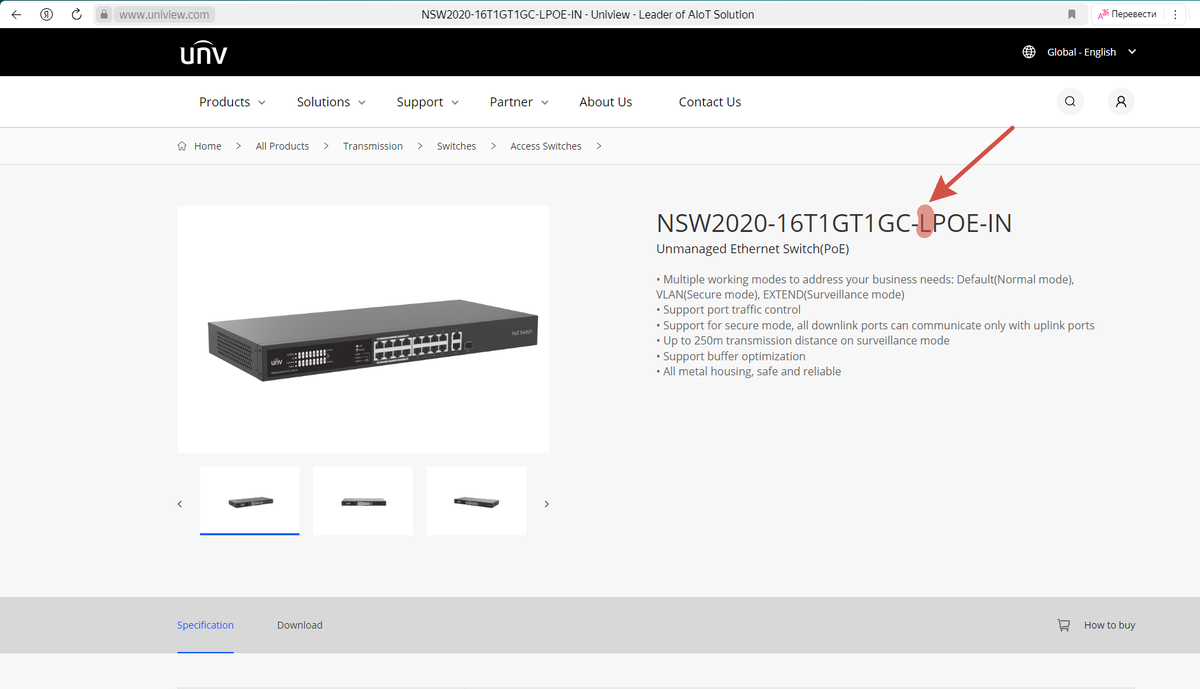Open the Products menu
Viewport: 1200px width, 689px height.
coord(224,102)
